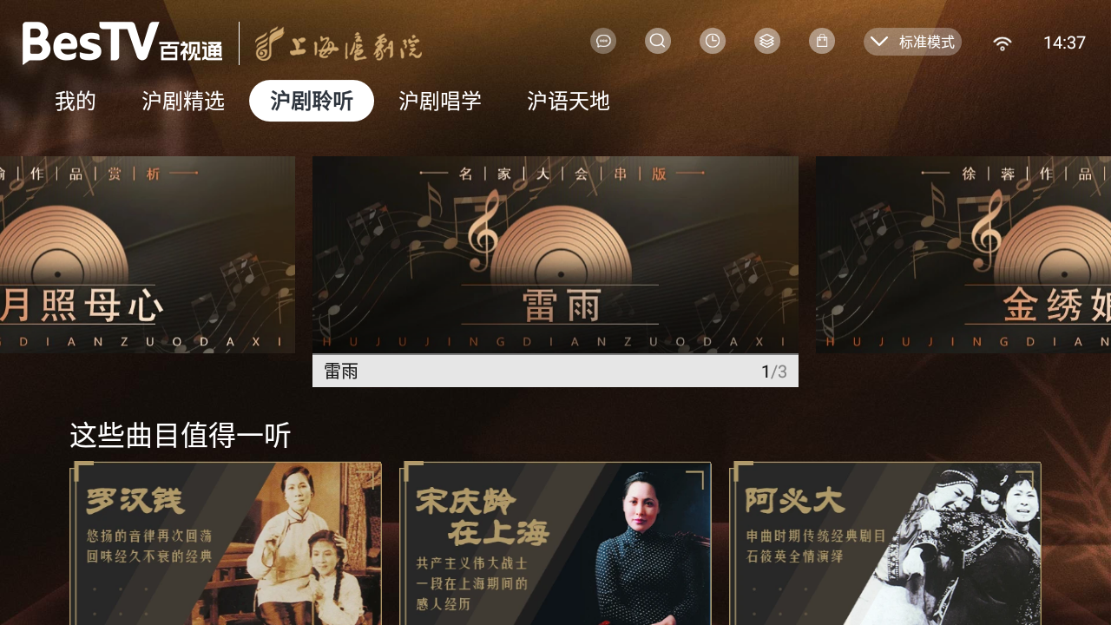The image size is (1111, 625).
Task: Select the 金绣娘 banner on the right
Action: point(964,254)
